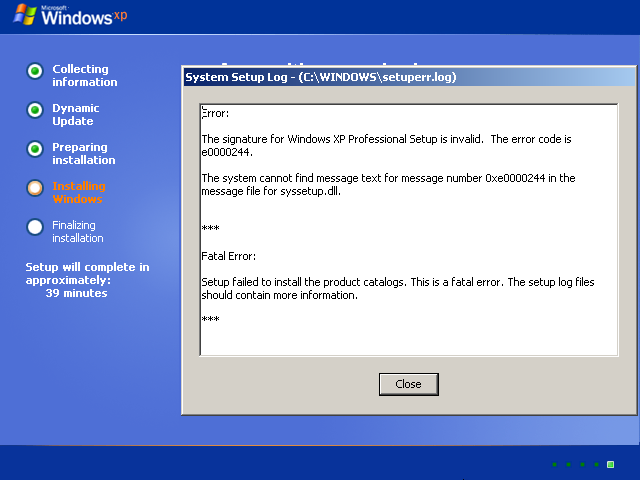Click the 'Preparing installation' step label

click(x=84, y=153)
